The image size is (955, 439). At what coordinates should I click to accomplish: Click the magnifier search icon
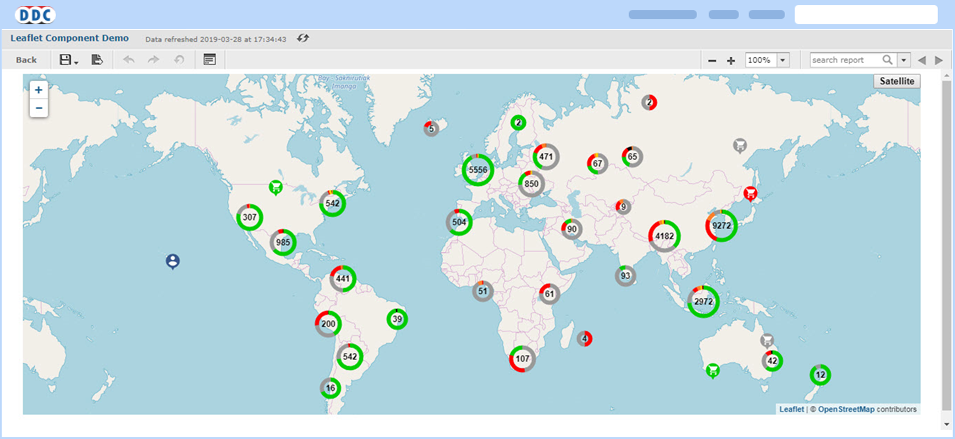tap(888, 60)
